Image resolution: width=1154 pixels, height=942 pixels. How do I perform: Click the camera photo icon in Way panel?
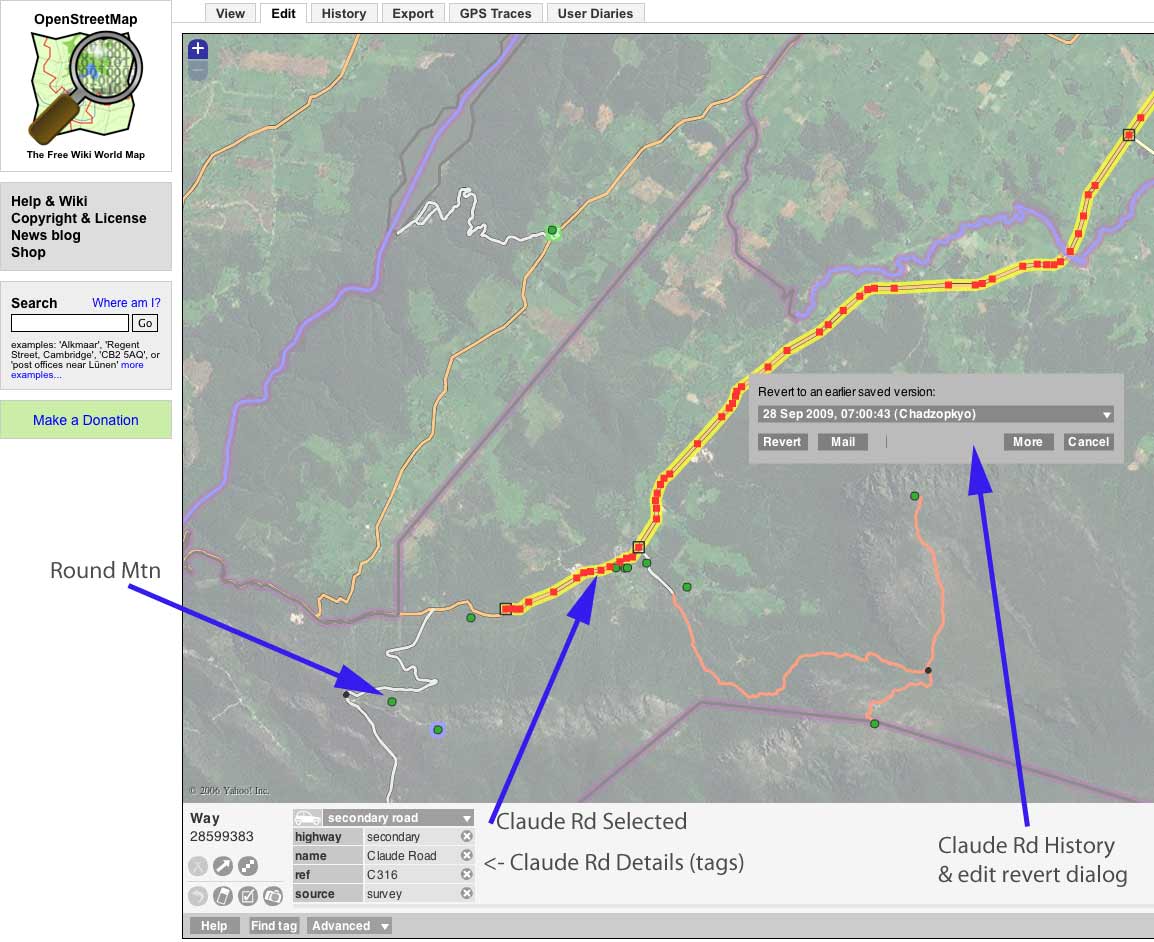coord(273,896)
